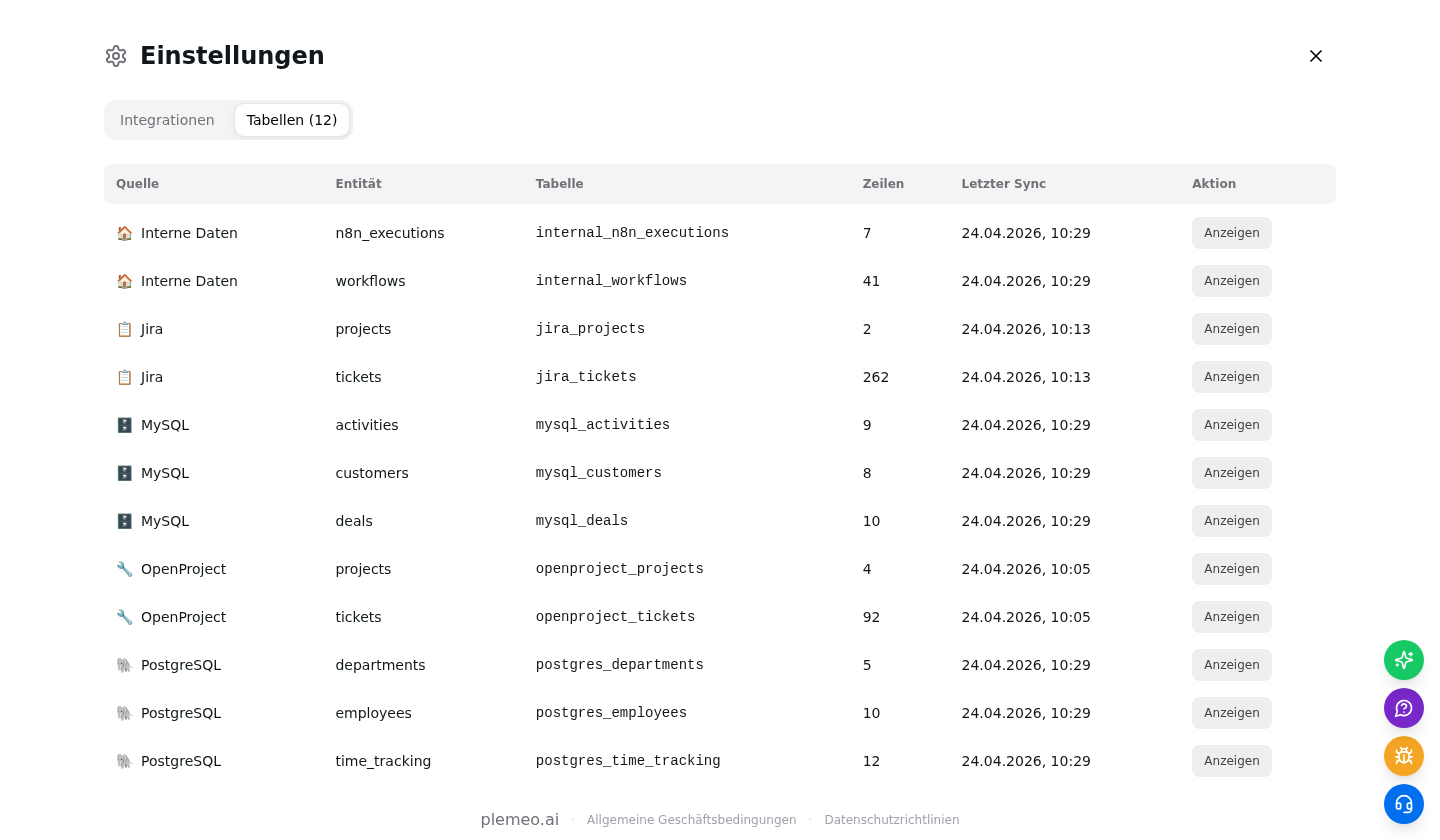Image resolution: width=1440 pixels, height=840 pixels.
Task: Click the Quelle column header
Action: pyautogui.click(x=138, y=184)
